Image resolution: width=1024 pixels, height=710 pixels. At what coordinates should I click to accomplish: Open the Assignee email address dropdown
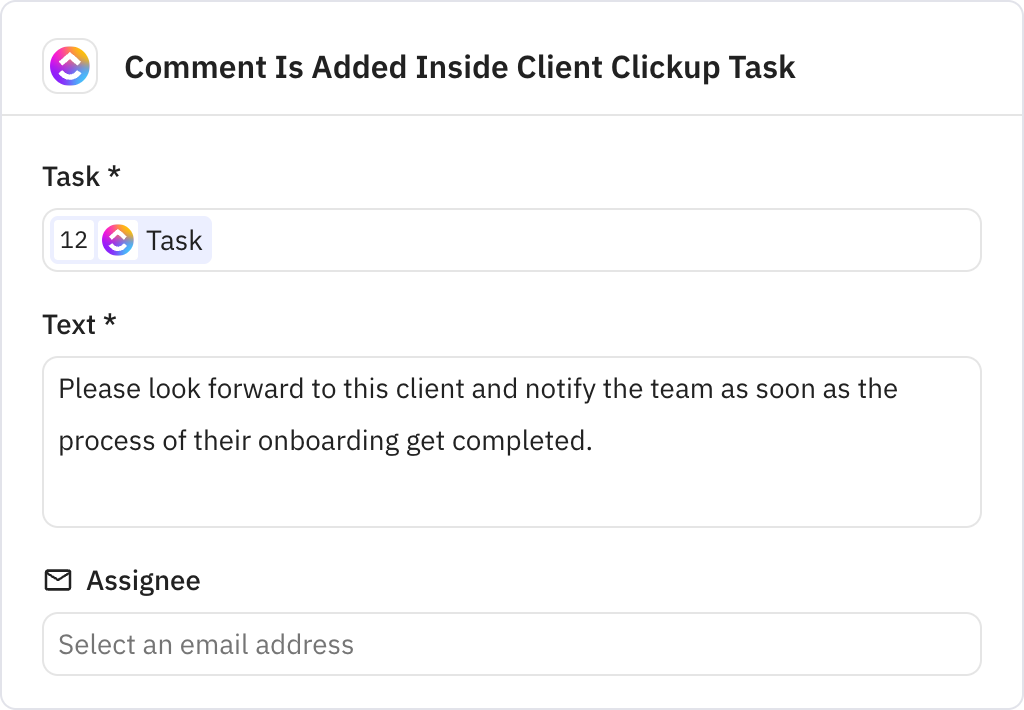512,644
